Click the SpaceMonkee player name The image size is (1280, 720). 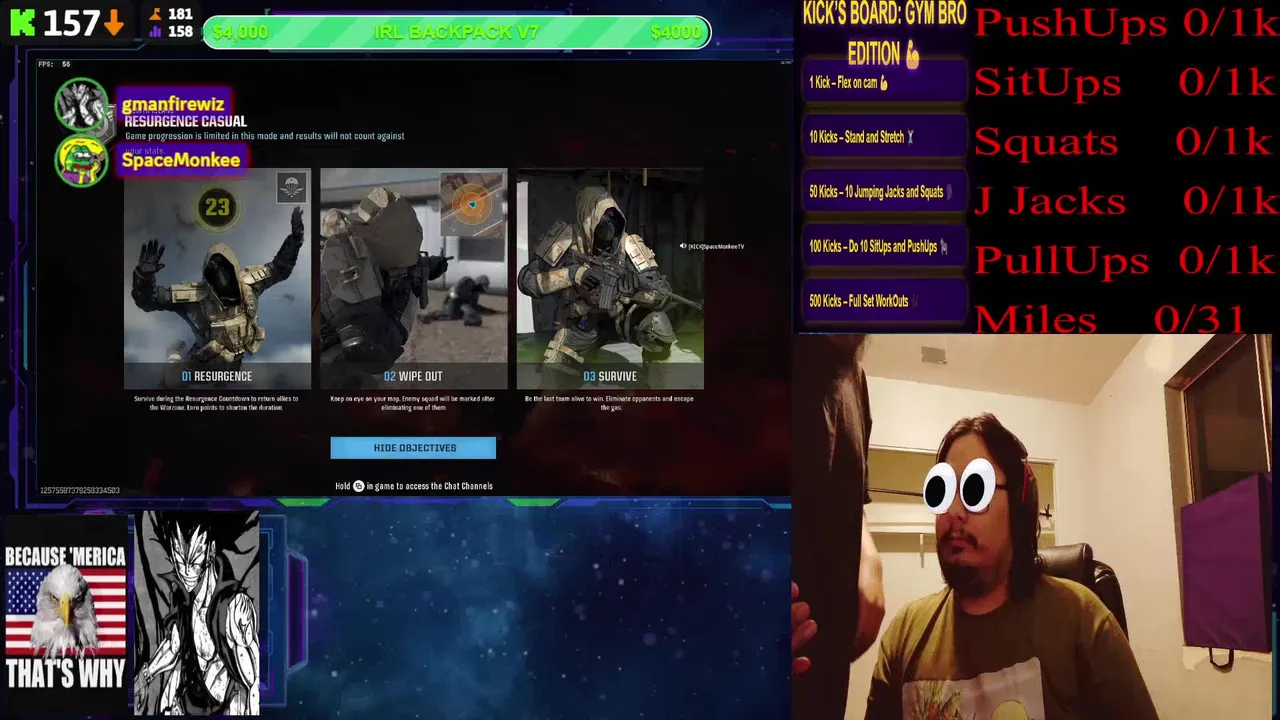180,160
